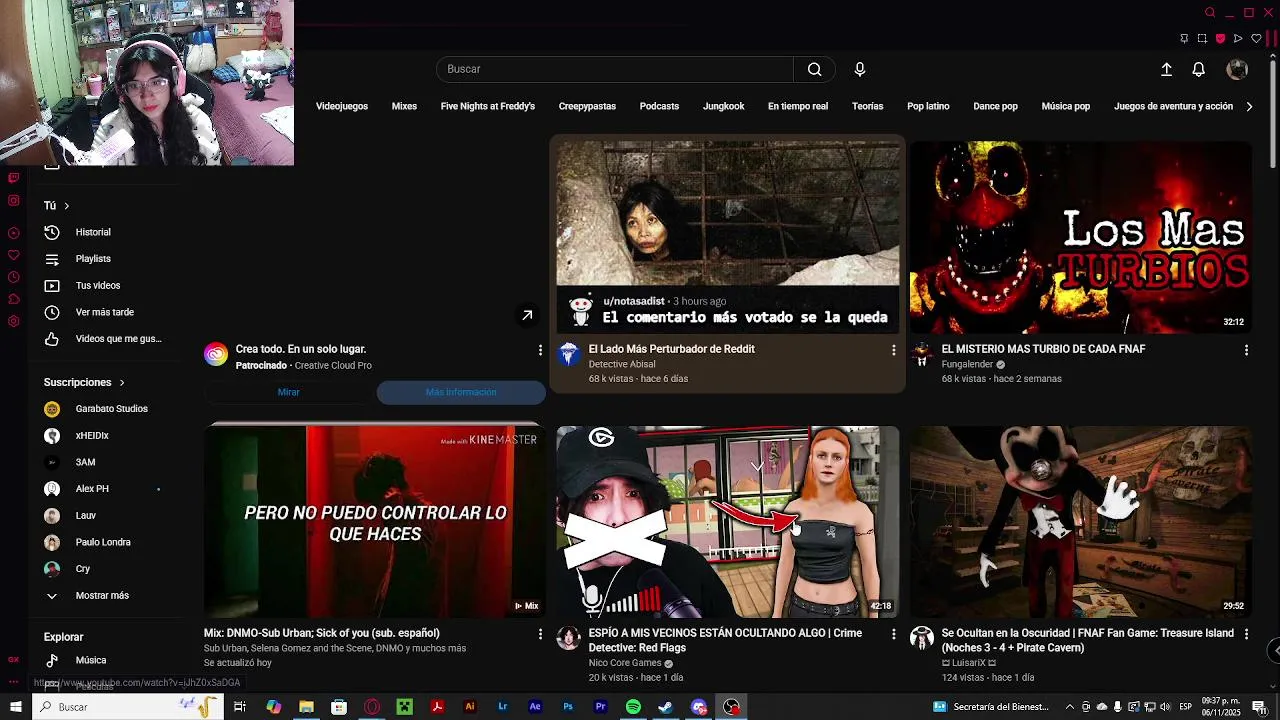This screenshot has height=720, width=1280.
Task: Select the Mixes category chip
Action: [404, 106]
